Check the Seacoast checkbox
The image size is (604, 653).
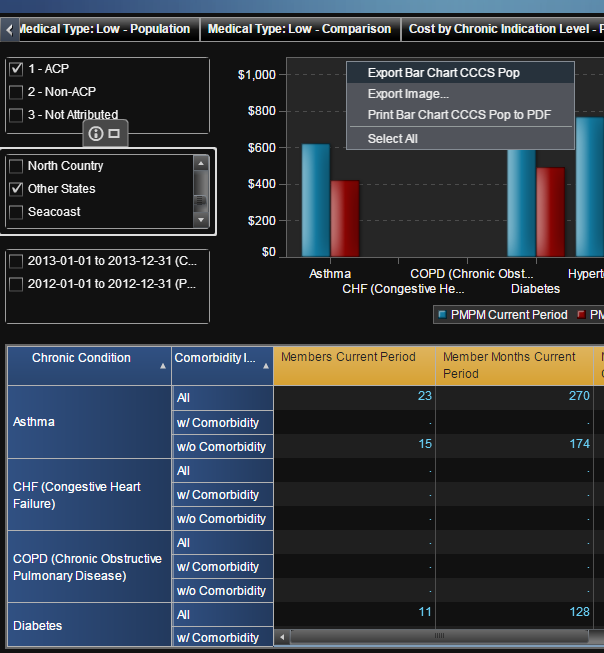click(x=16, y=212)
